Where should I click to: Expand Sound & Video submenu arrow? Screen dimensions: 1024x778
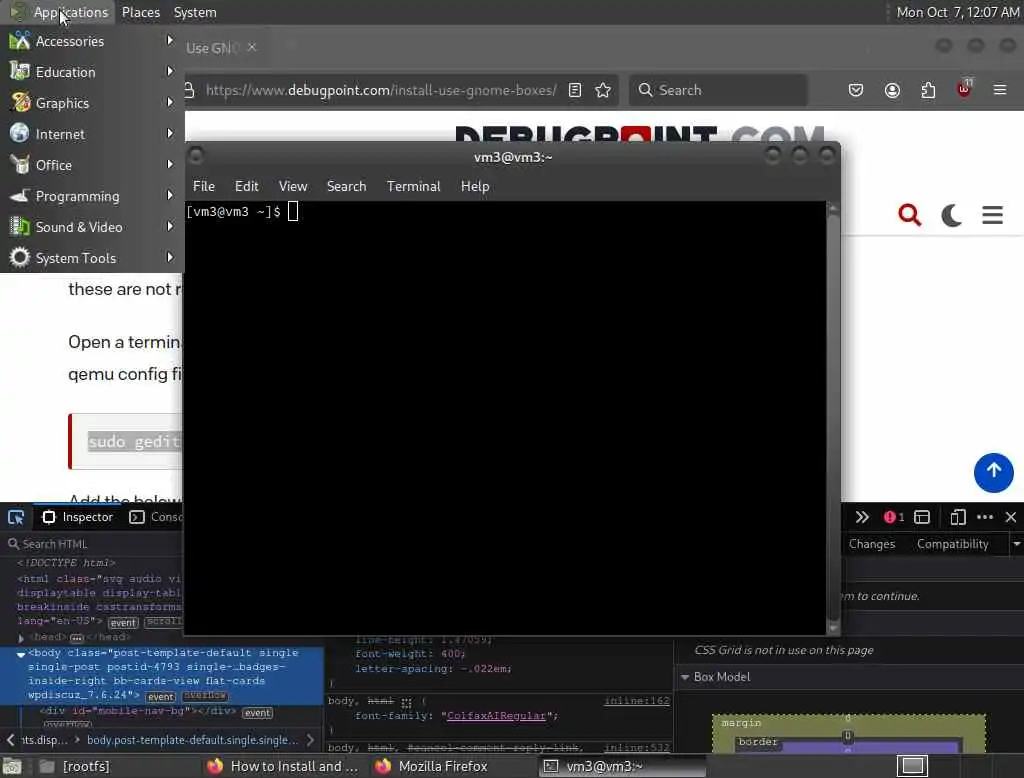click(x=170, y=227)
